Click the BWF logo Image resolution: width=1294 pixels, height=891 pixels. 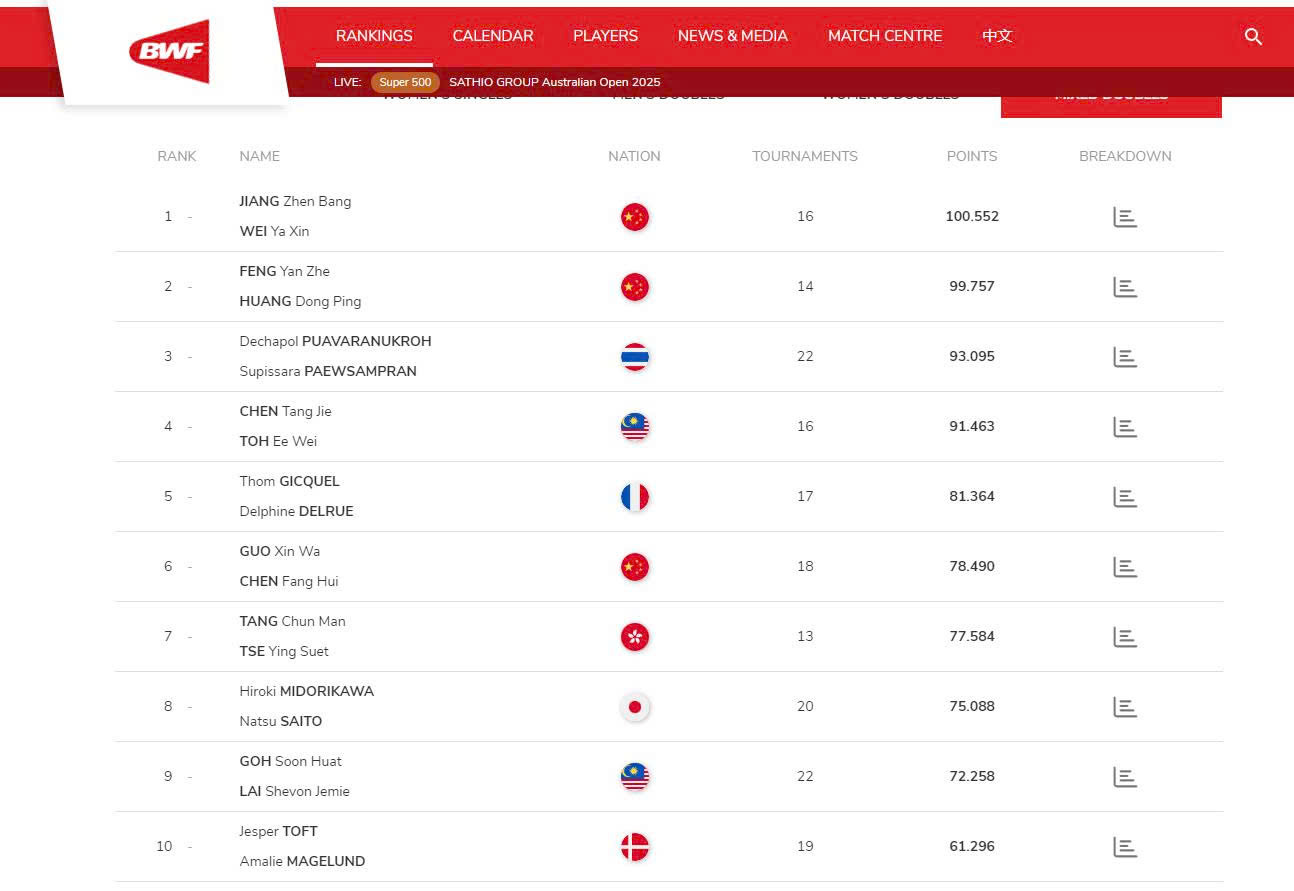coord(169,51)
